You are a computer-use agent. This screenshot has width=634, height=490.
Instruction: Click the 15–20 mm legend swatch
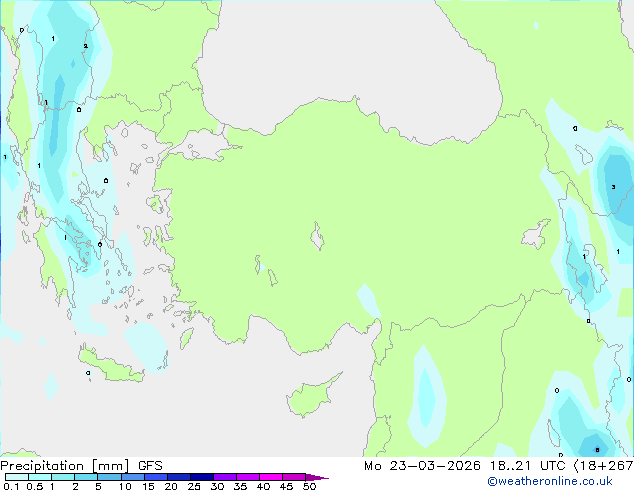coord(156,477)
